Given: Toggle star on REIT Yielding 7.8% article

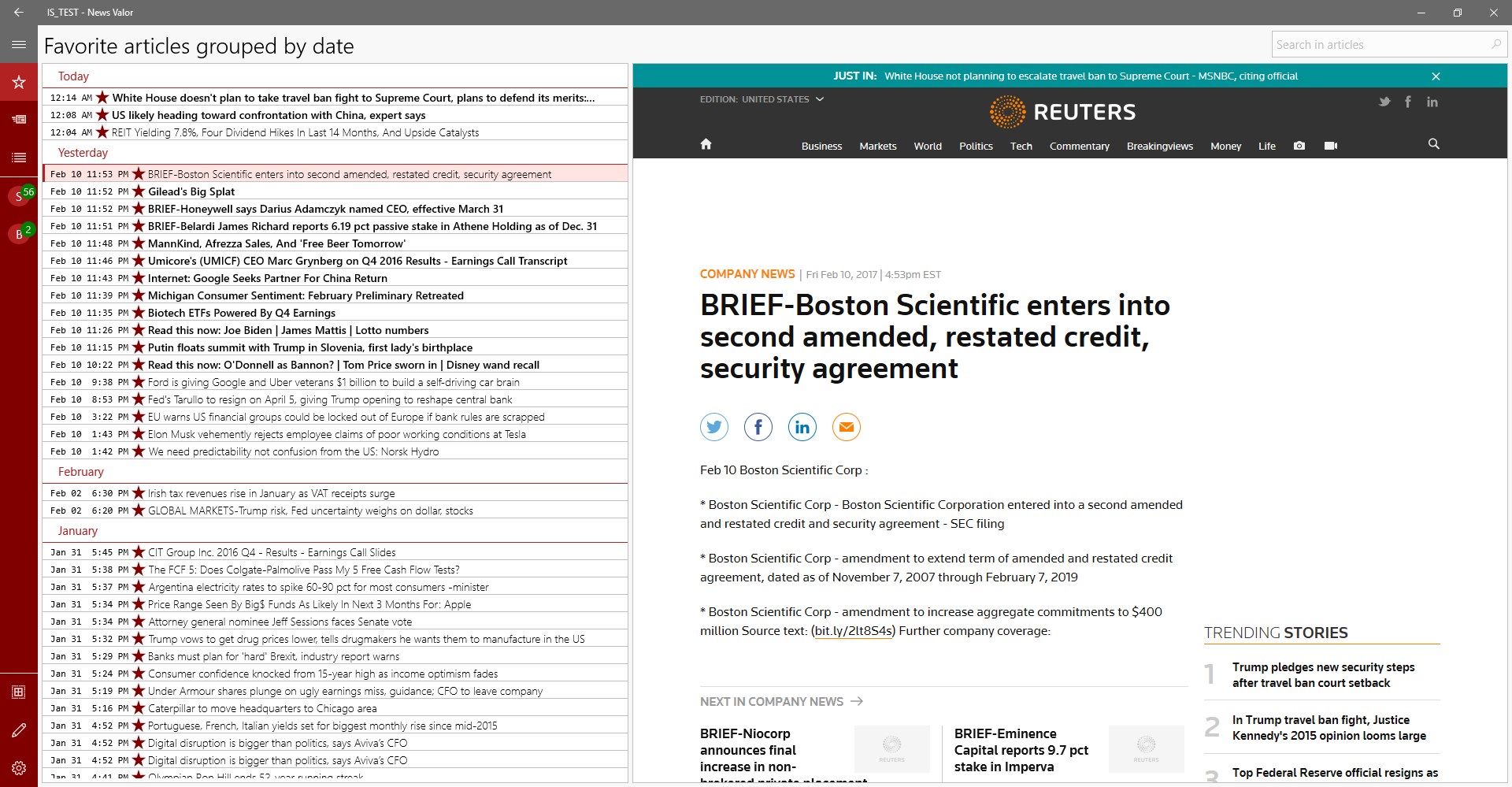Looking at the screenshot, I should [x=102, y=132].
